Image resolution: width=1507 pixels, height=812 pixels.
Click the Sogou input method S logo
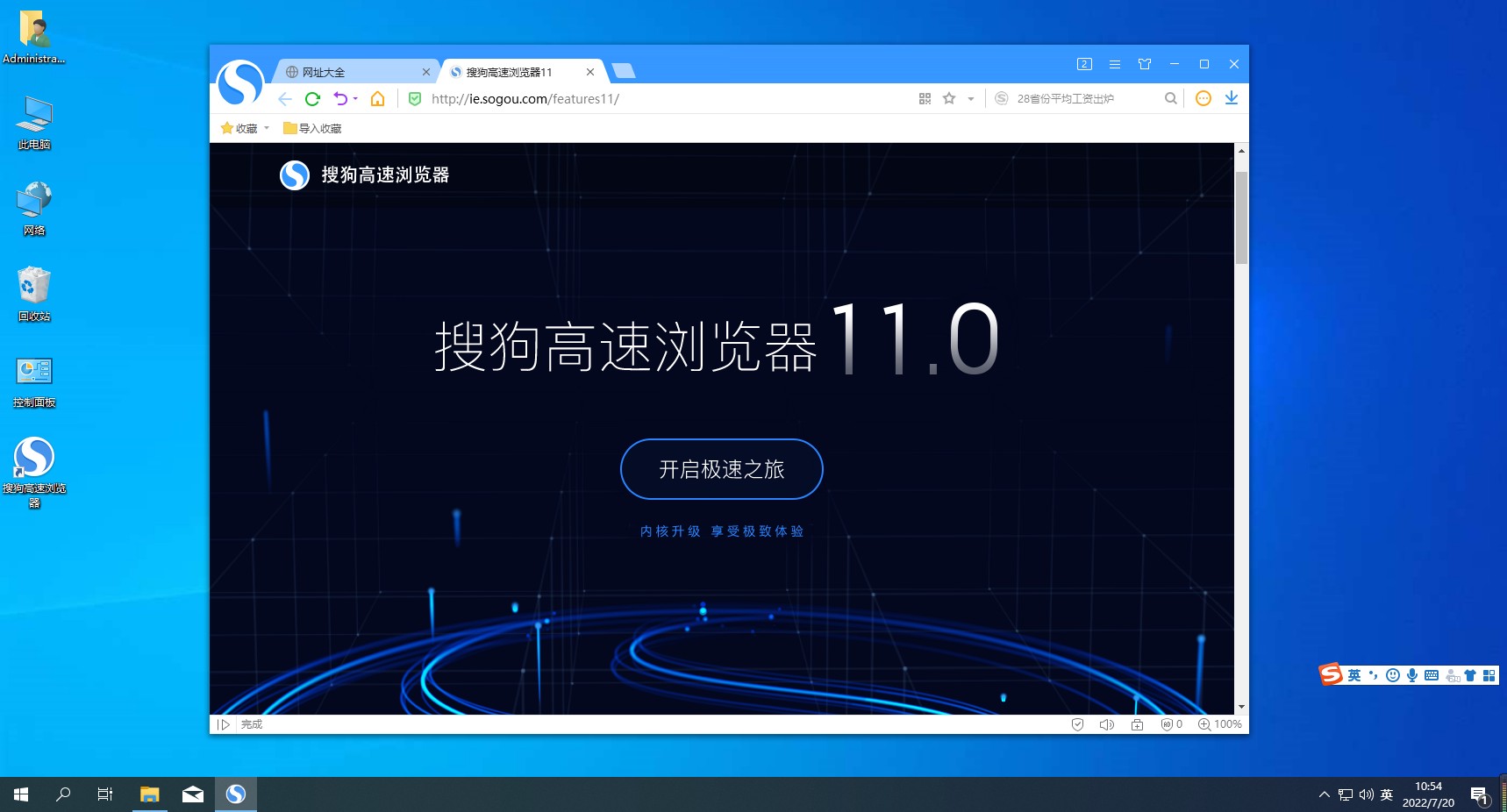tap(1332, 674)
